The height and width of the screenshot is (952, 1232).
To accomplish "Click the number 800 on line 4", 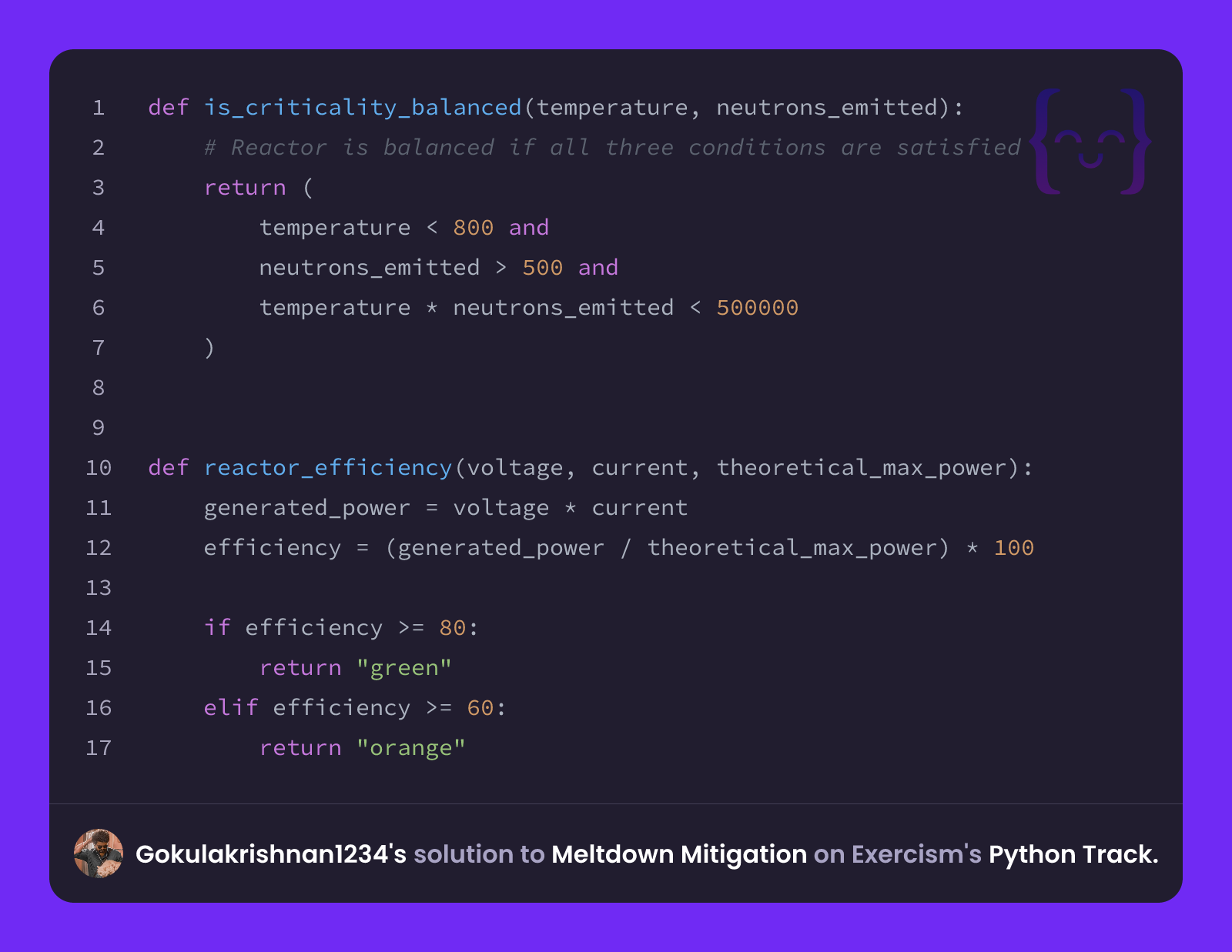I will (474, 227).
